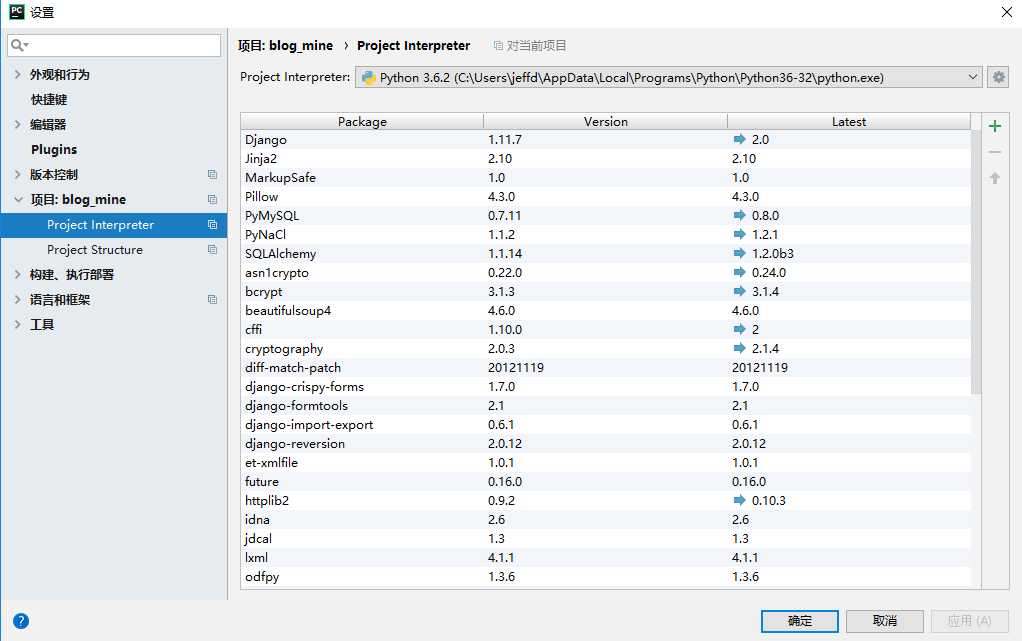The width and height of the screenshot is (1022, 641).
Task: Click the upgrade arrow in cffi row
Action: click(739, 329)
